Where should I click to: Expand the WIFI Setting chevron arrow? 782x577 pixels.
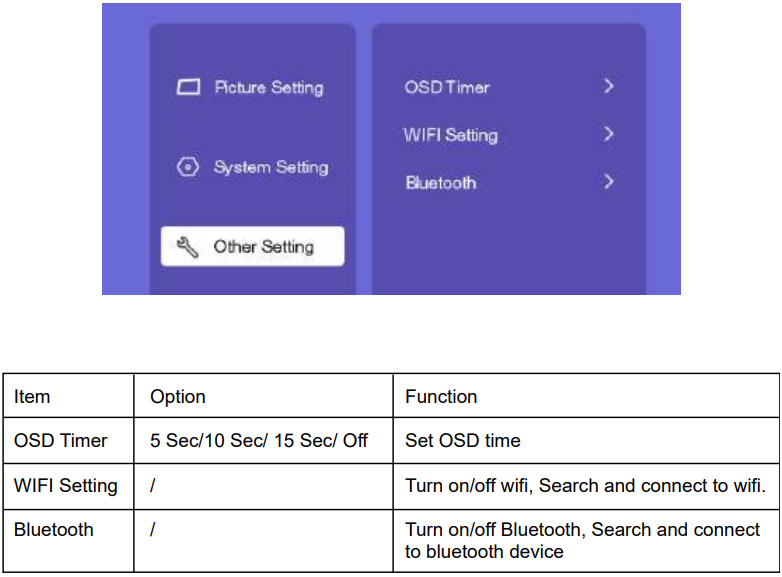[608, 134]
